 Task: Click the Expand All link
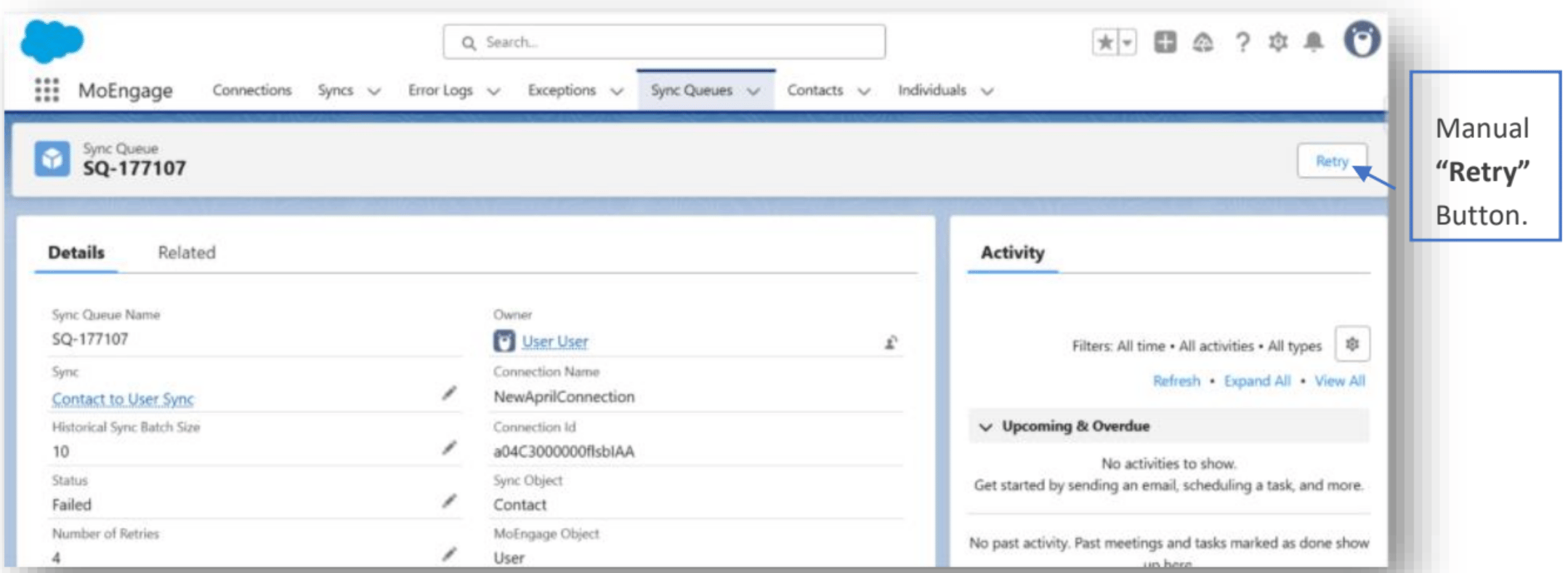pos(1257,381)
